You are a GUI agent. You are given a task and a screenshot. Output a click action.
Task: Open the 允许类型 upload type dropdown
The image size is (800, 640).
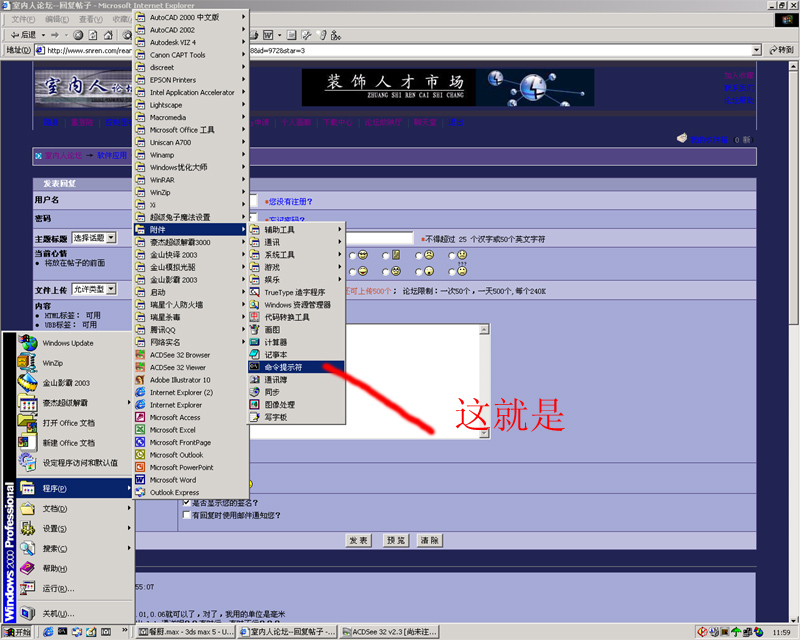[x=94, y=289]
